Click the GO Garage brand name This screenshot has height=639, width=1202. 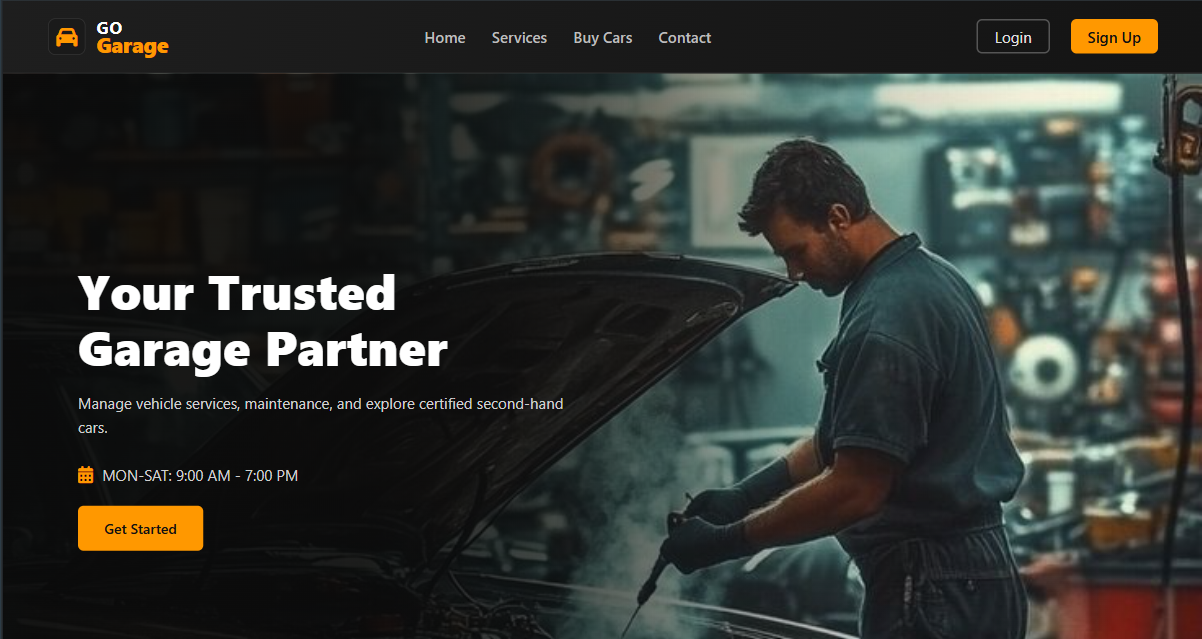[133, 38]
